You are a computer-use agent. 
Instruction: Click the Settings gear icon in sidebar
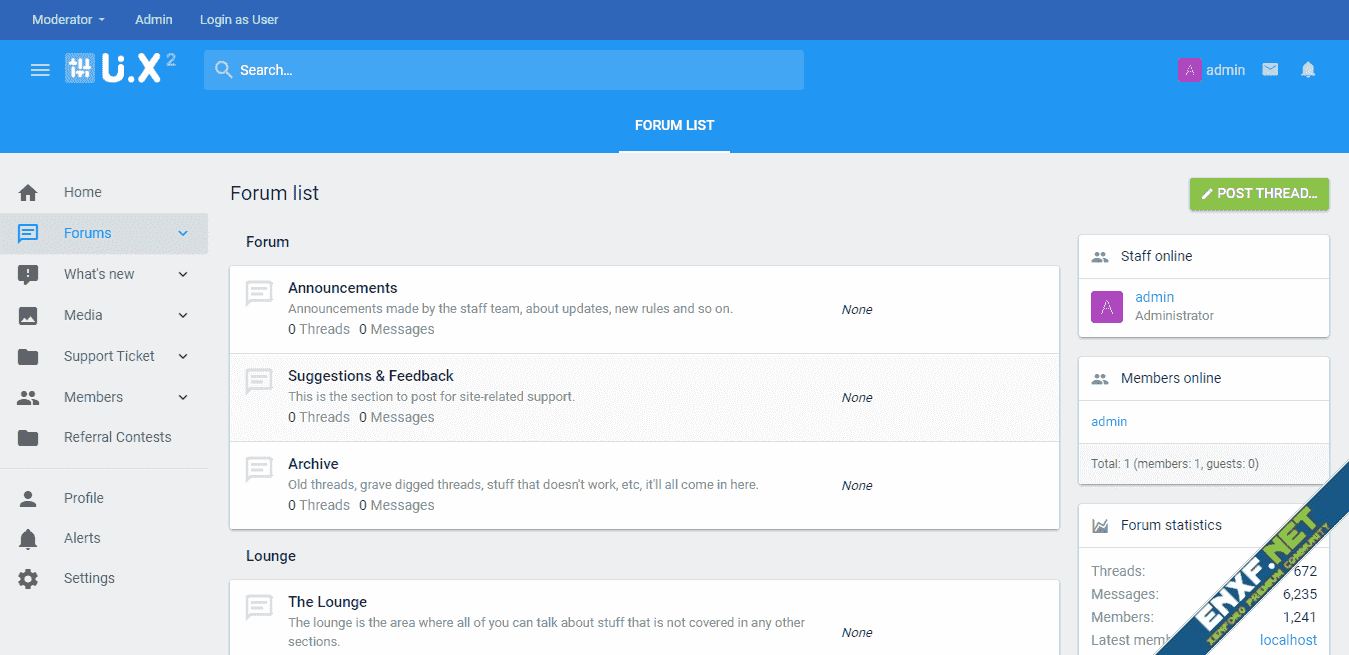click(28, 579)
